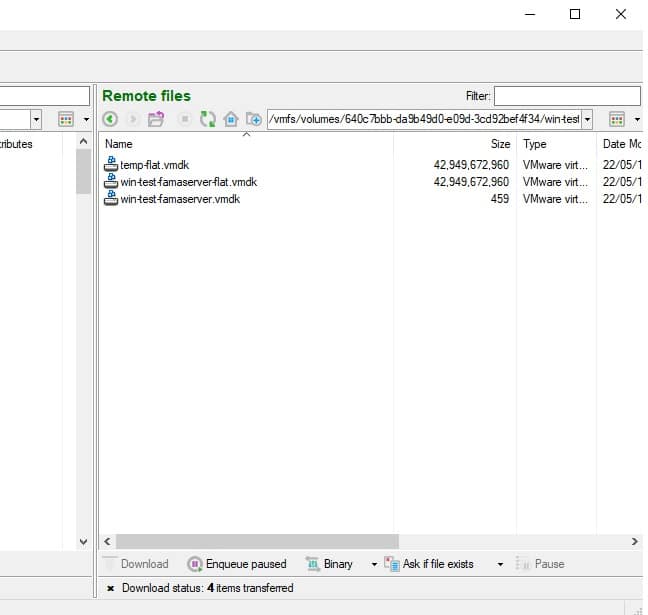
Task: Dismiss download status with the x icon
Action: click(110, 588)
